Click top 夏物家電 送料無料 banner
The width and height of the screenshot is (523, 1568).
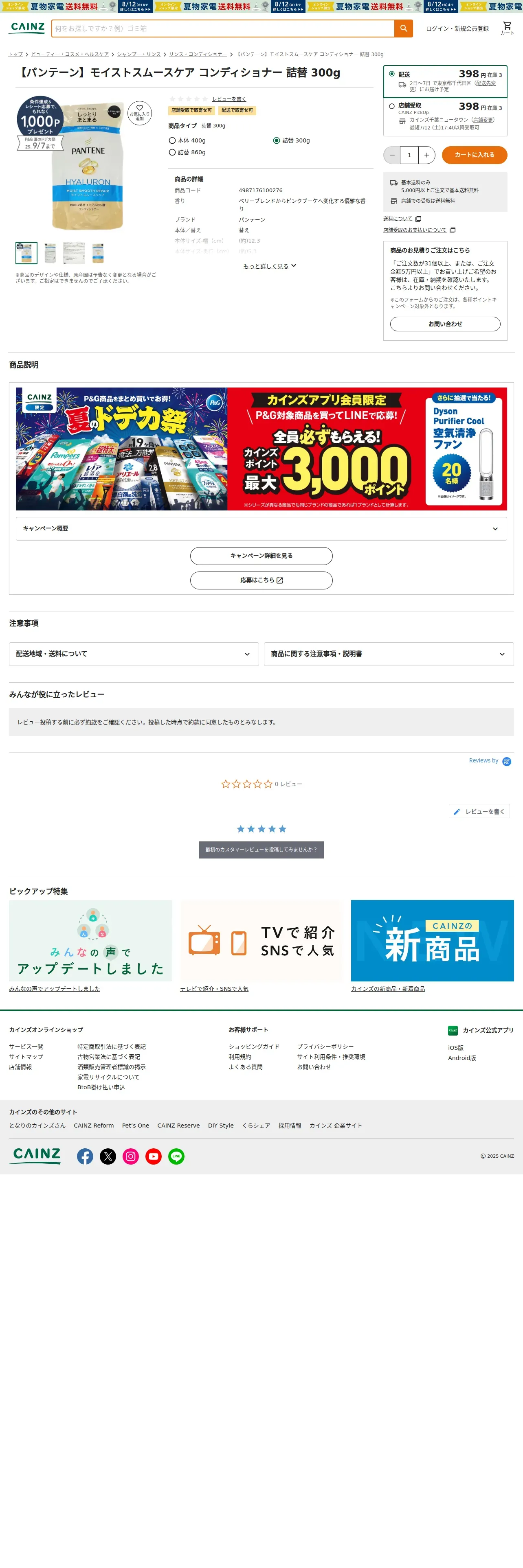[261, 6]
